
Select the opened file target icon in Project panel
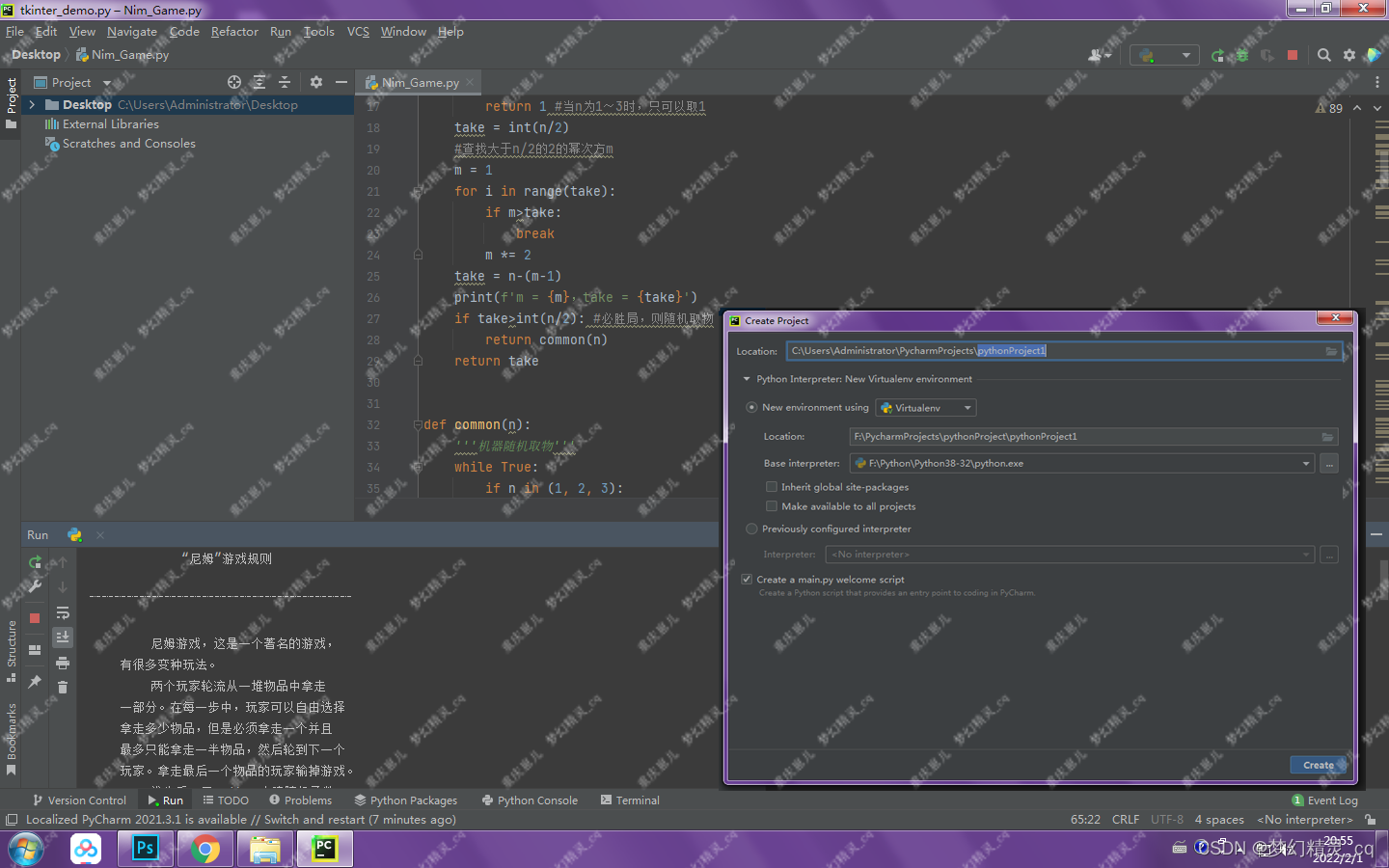[x=234, y=82]
